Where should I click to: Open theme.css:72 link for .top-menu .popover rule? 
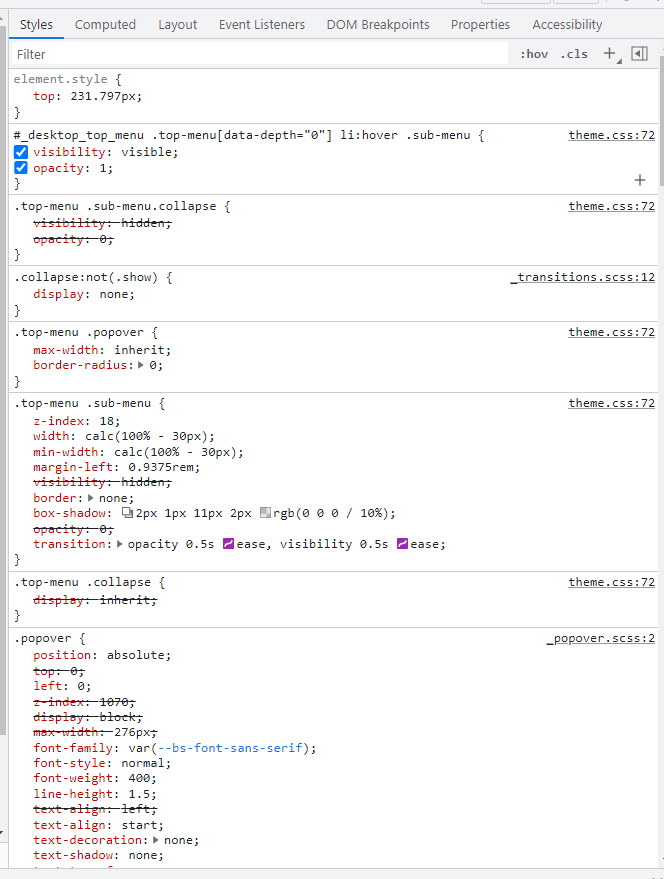coord(611,332)
